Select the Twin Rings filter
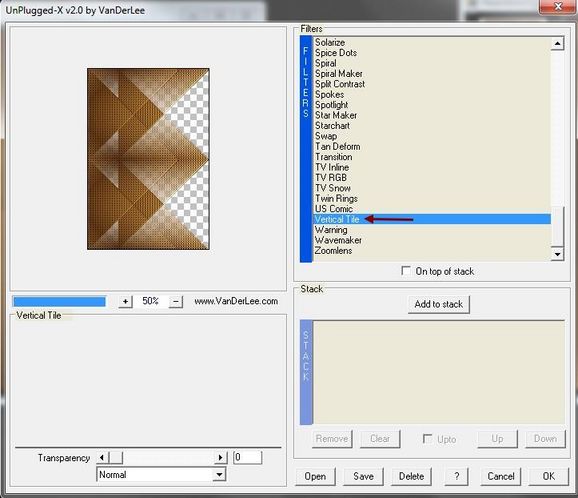This screenshot has width=578, height=498. 336,199
